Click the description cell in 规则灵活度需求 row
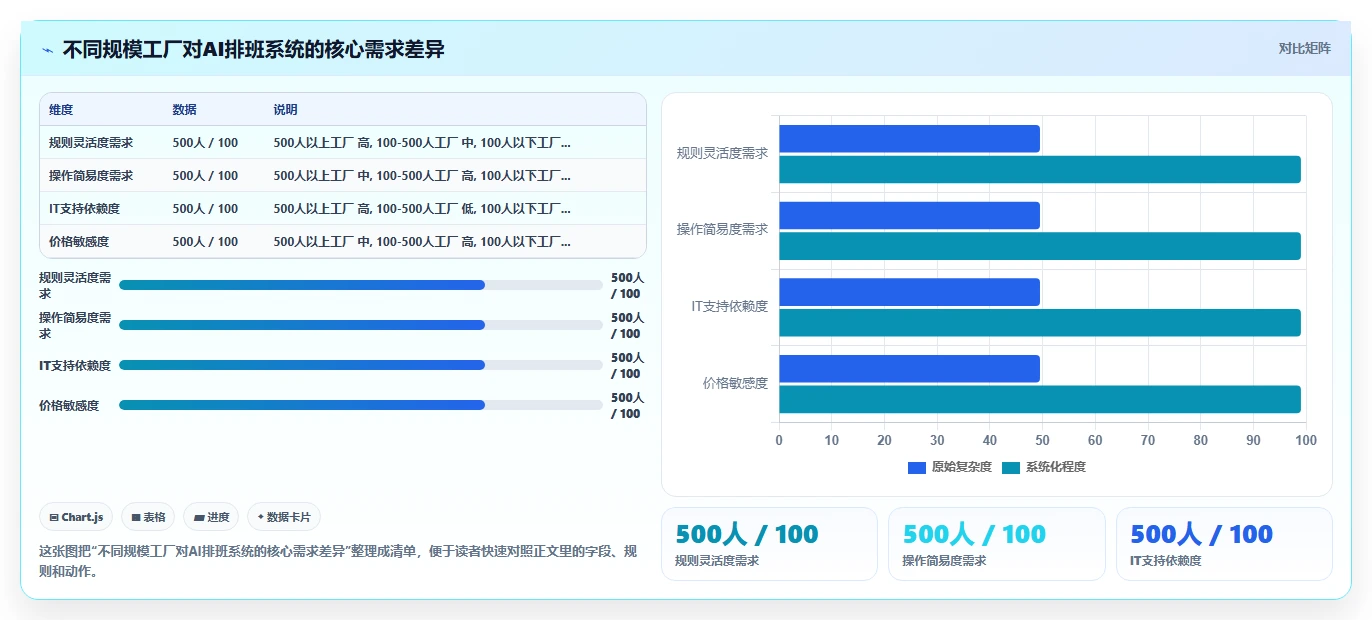Image resolution: width=1372 pixels, height=620 pixels. point(422,143)
